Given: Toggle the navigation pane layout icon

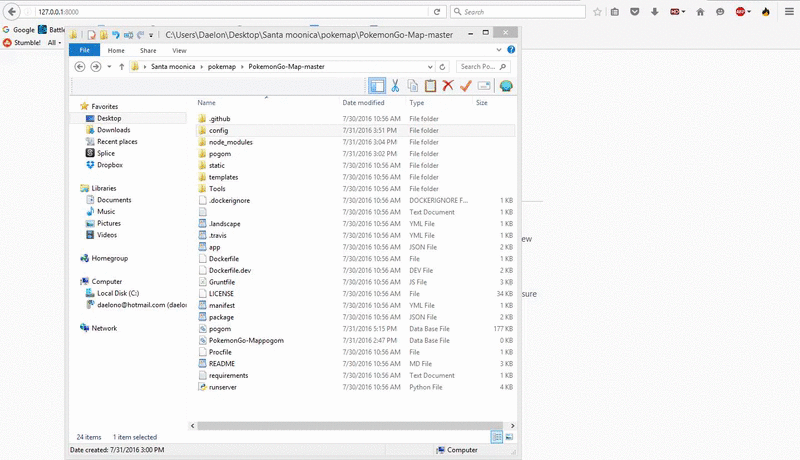Looking at the screenshot, I should (x=377, y=86).
